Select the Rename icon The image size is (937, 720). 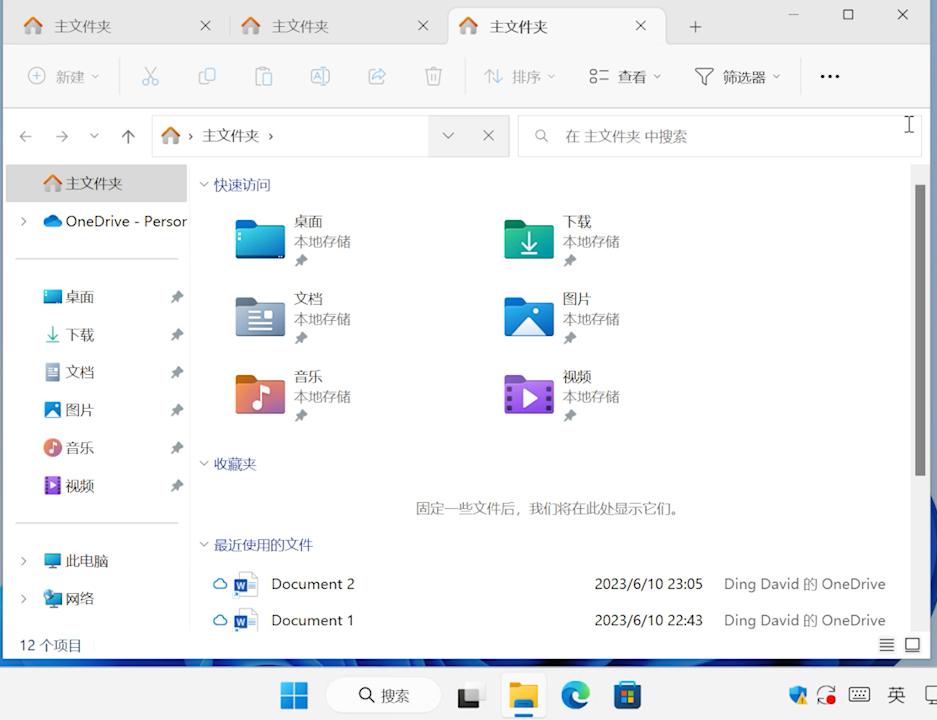320,75
